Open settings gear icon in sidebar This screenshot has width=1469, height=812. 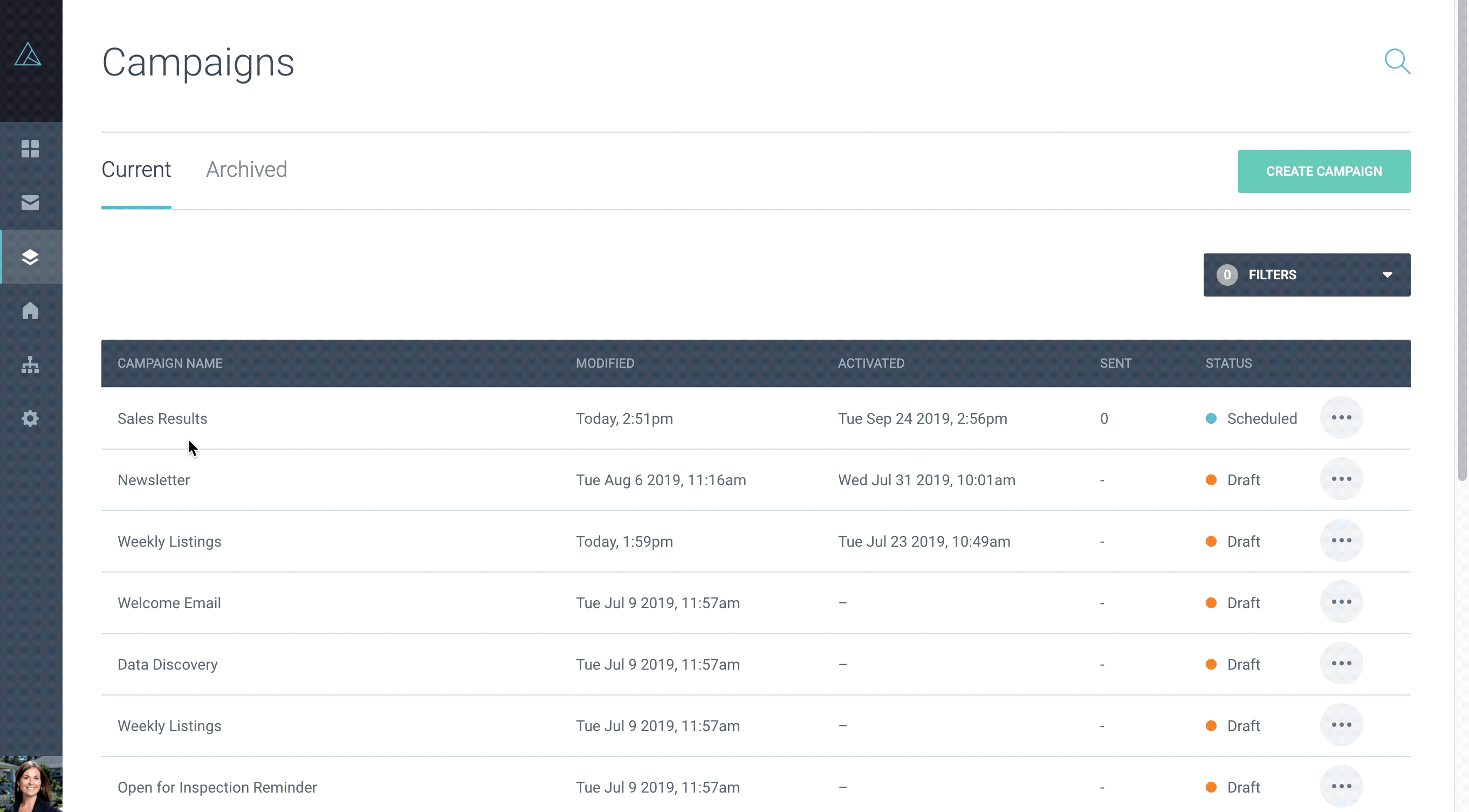[30, 418]
